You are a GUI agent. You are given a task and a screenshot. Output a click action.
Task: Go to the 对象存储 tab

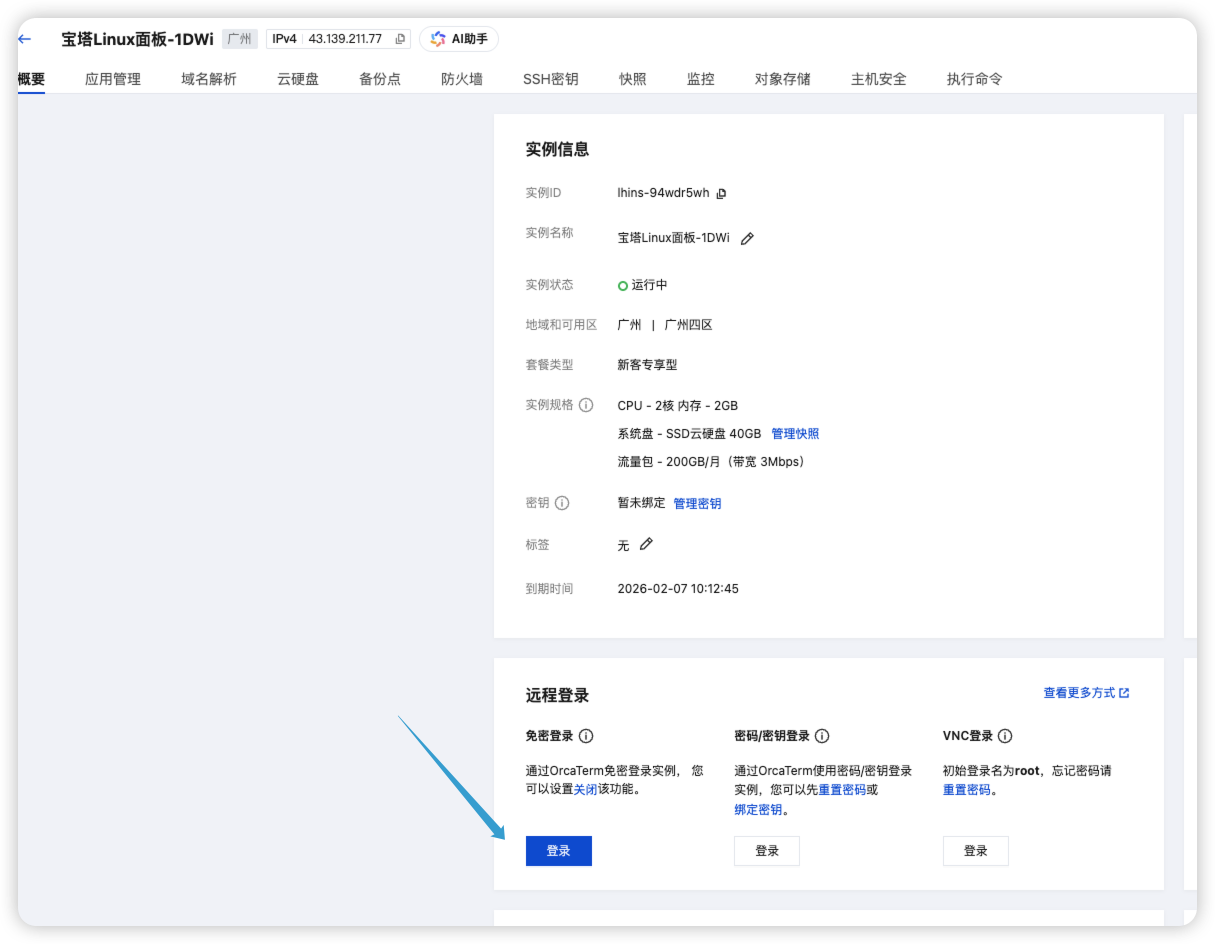click(783, 79)
